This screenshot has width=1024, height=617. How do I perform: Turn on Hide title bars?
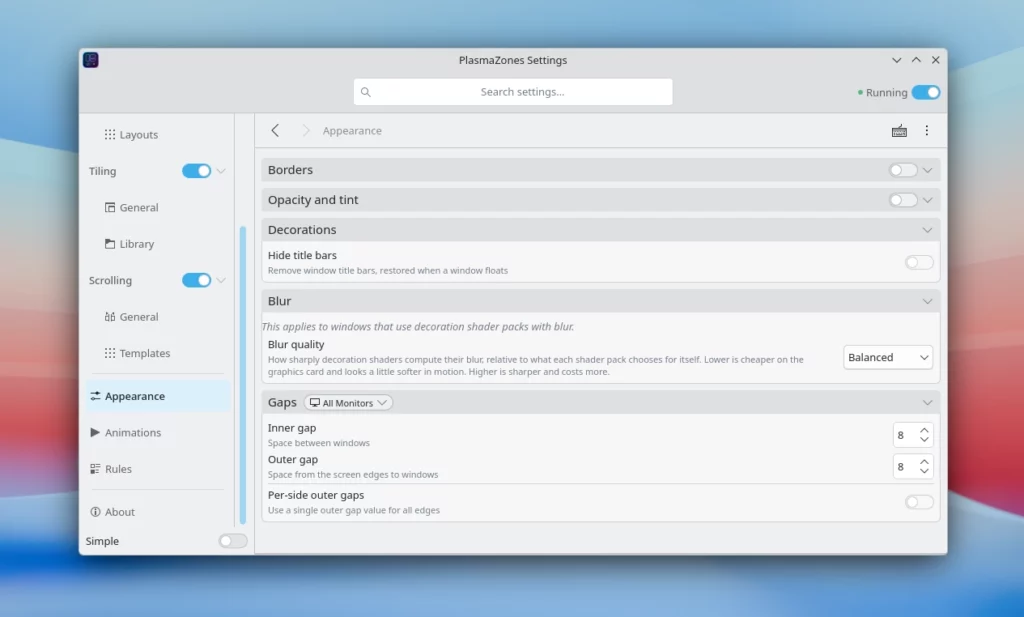coord(919,262)
